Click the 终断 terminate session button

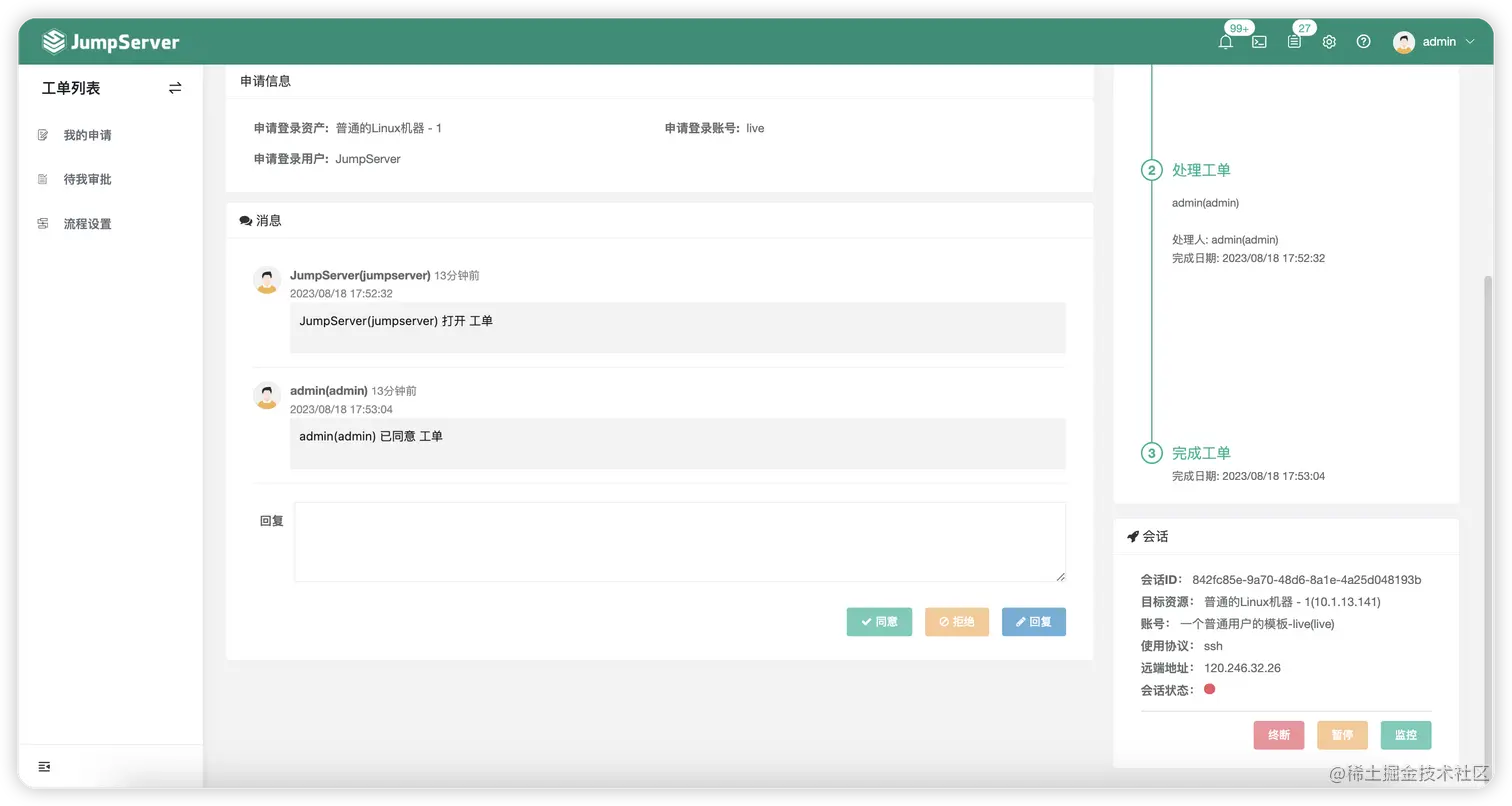click(x=1279, y=735)
